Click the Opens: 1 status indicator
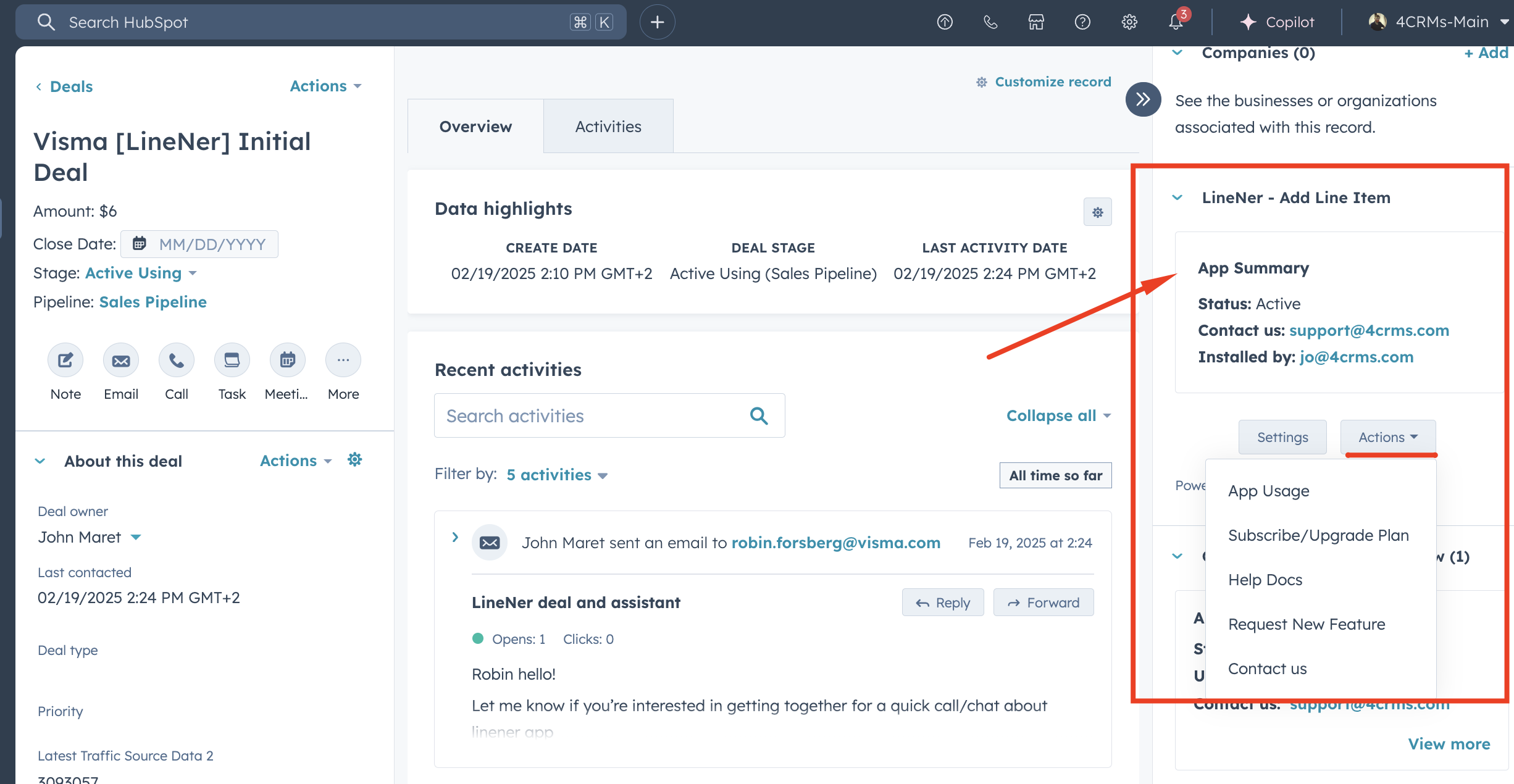This screenshot has height=784, width=1514. point(509,639)
